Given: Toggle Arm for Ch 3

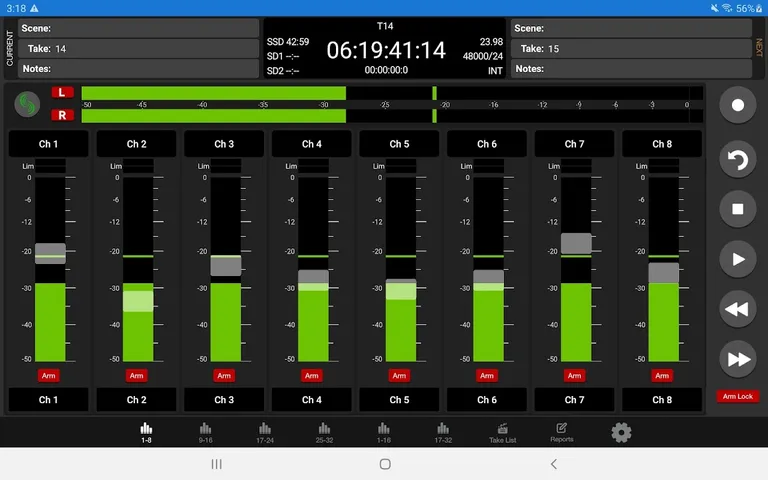Looking at the screenshot, I should 224,376.
